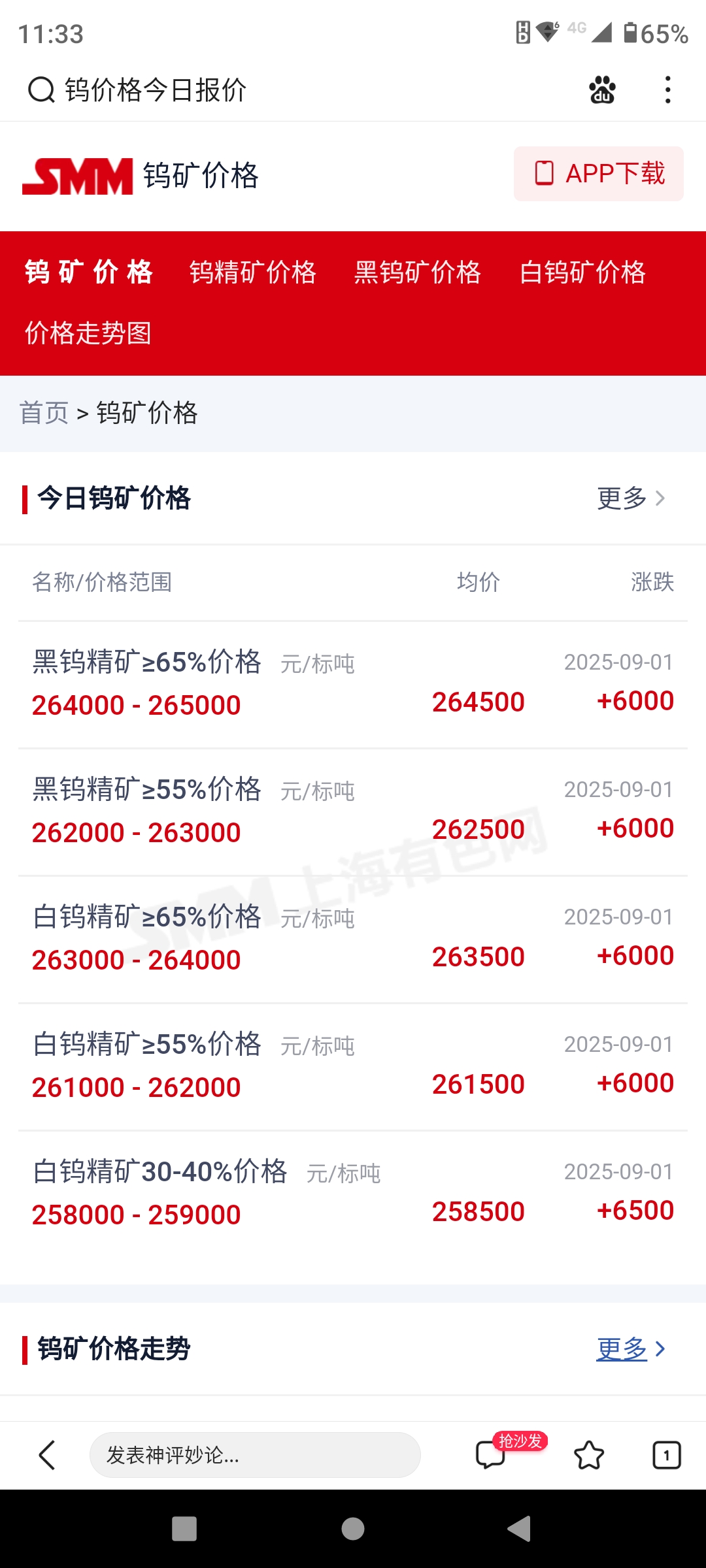Tap the Android home circle button
Screen dimensions: 706x1568
pos(353,1529)
